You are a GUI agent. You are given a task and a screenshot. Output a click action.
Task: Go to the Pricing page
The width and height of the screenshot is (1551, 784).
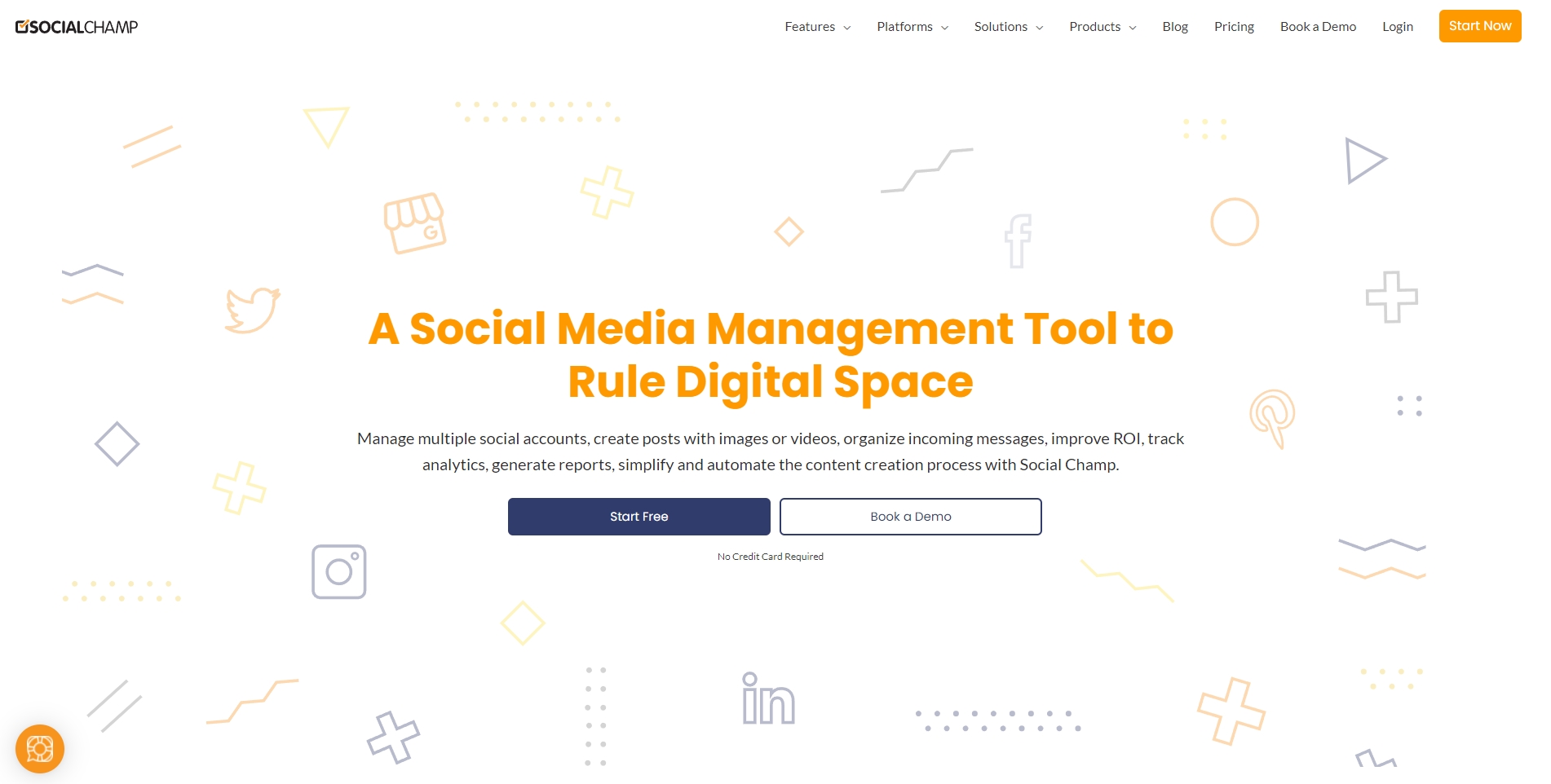pos(1234,27)
